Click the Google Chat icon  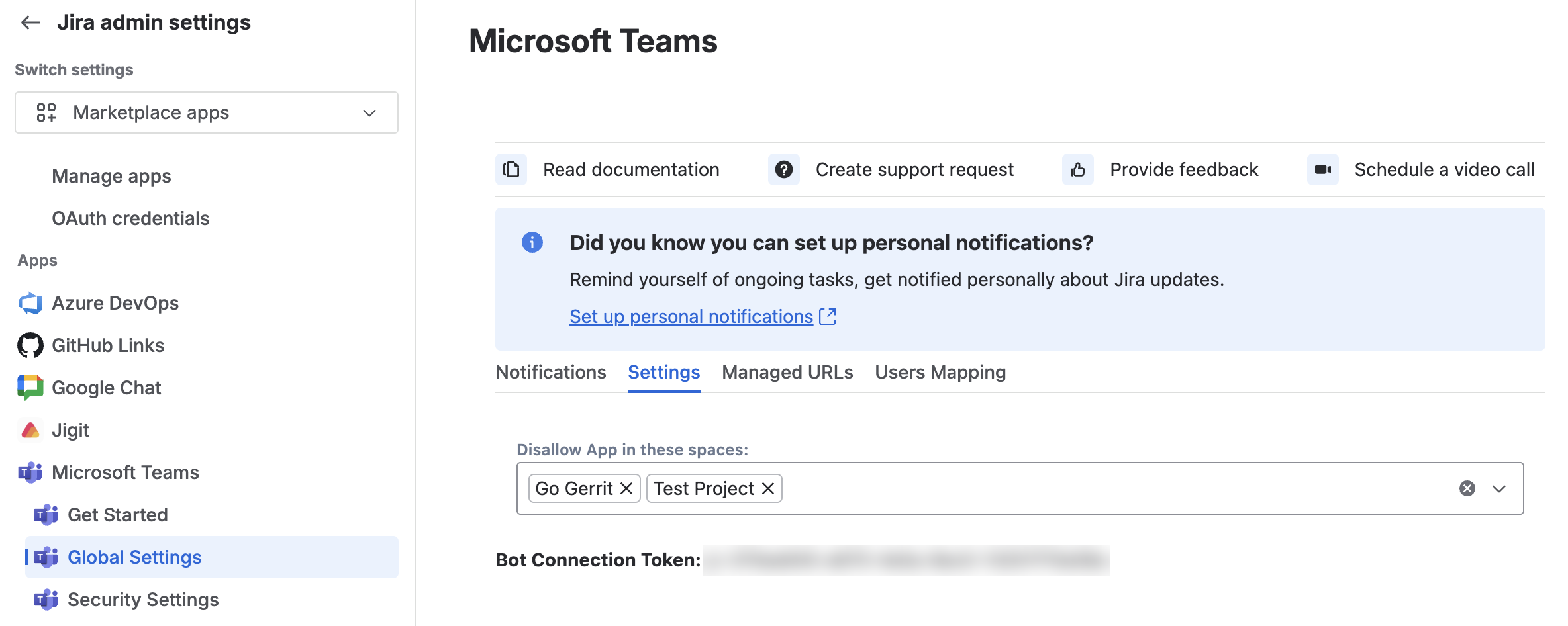(x=30, y=388)
